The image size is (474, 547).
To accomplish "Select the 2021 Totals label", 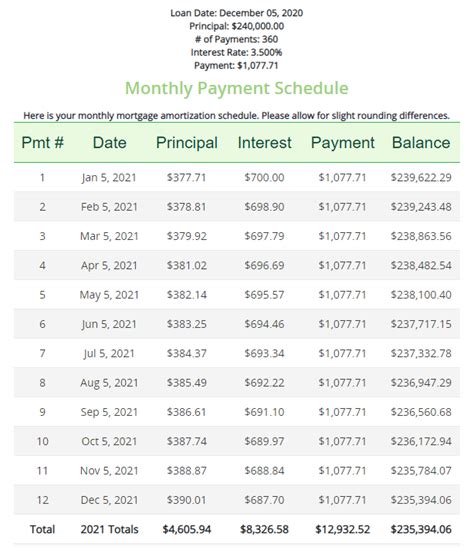I will point(110,529).
